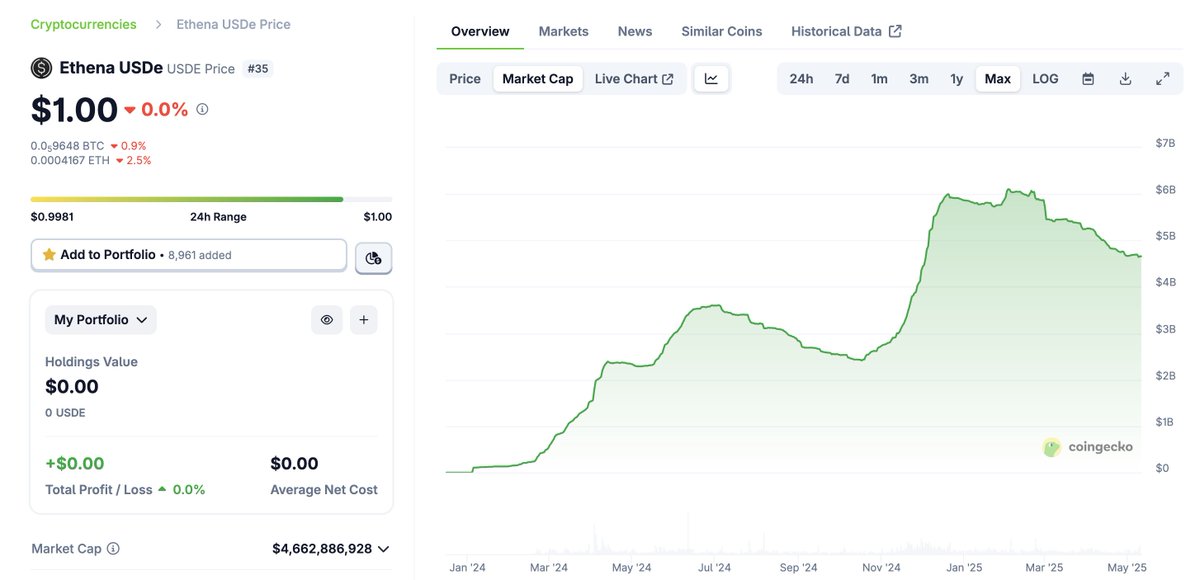Viewport: 1200px width, 580px height.
Task: Switch to the line chart type icon
Action: (711, 79)
